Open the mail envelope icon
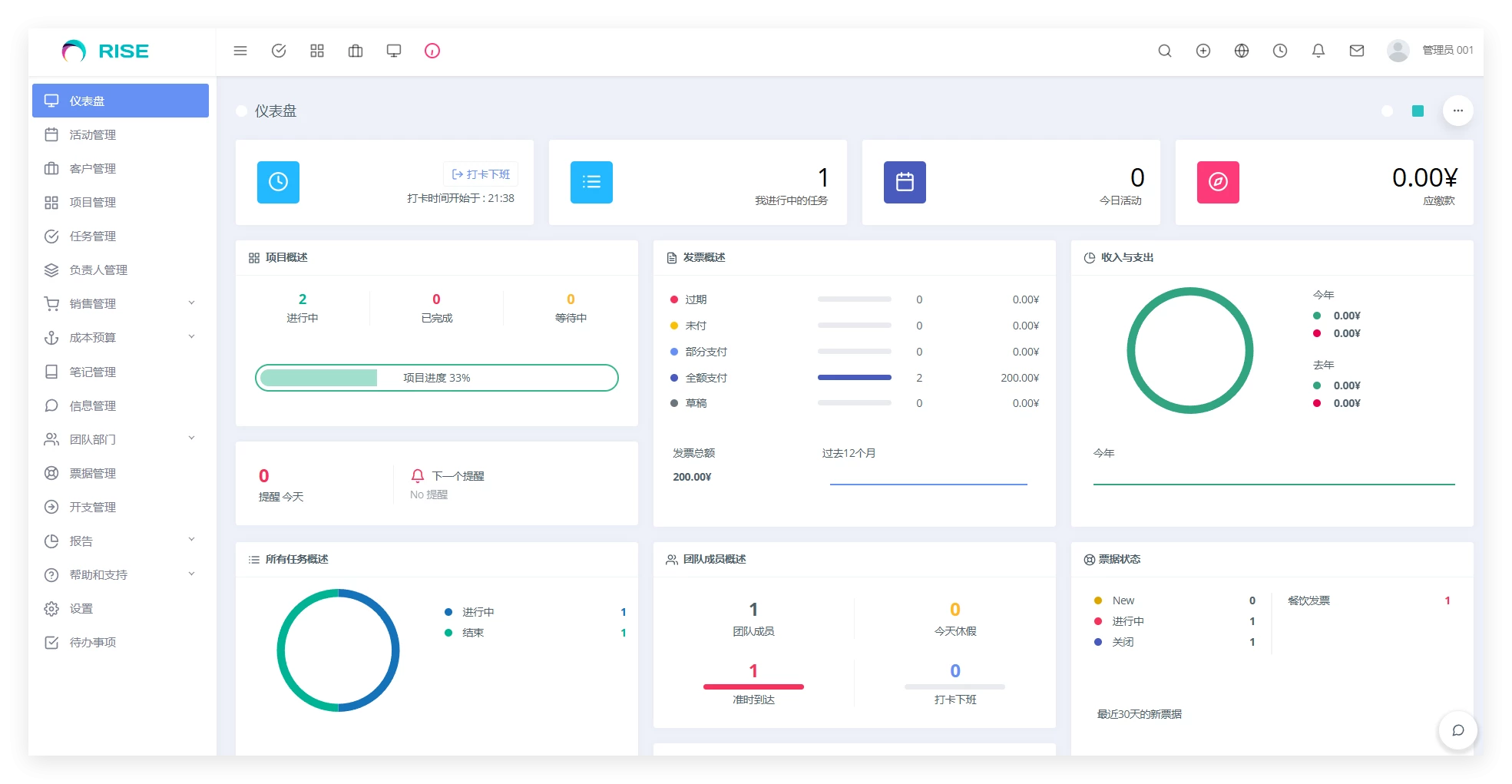The width and height of the screenshot is (1512, 784). [x=1357, y=51]
